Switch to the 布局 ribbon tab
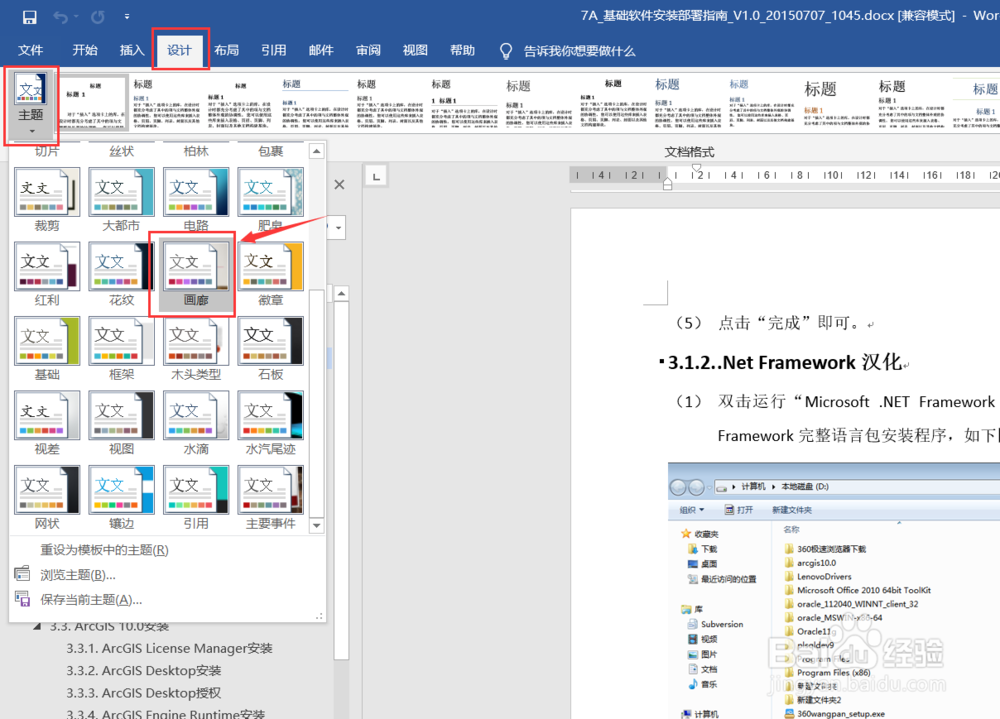This screenshot has width=1000, height=719. point(226,50)
